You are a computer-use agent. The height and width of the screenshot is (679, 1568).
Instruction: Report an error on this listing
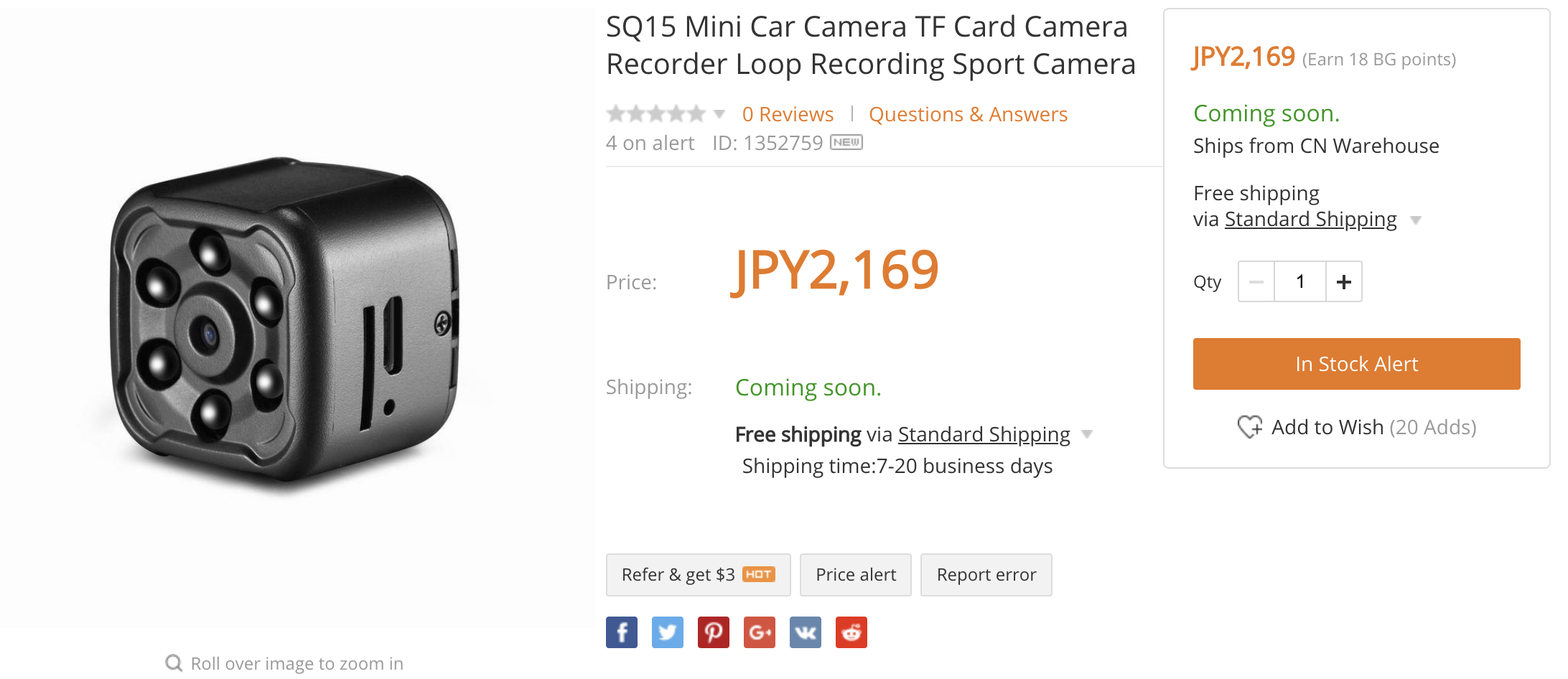[x=986, y=574]
